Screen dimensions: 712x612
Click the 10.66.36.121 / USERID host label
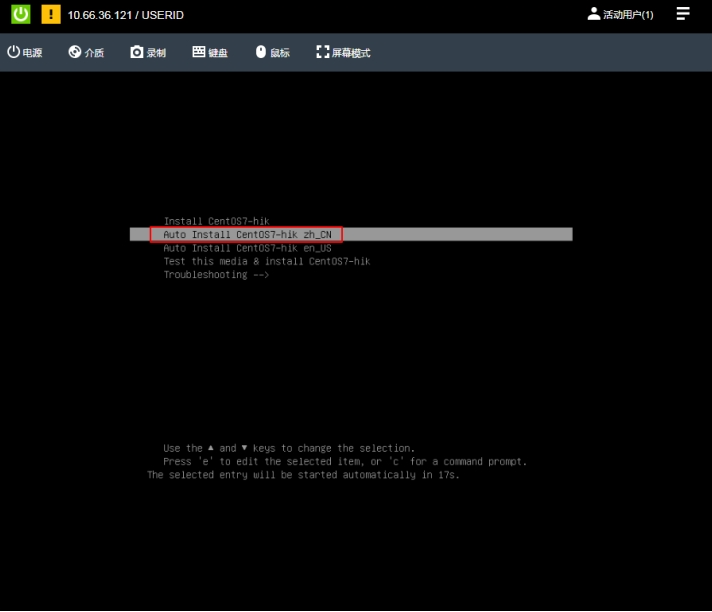coord(126,15)
